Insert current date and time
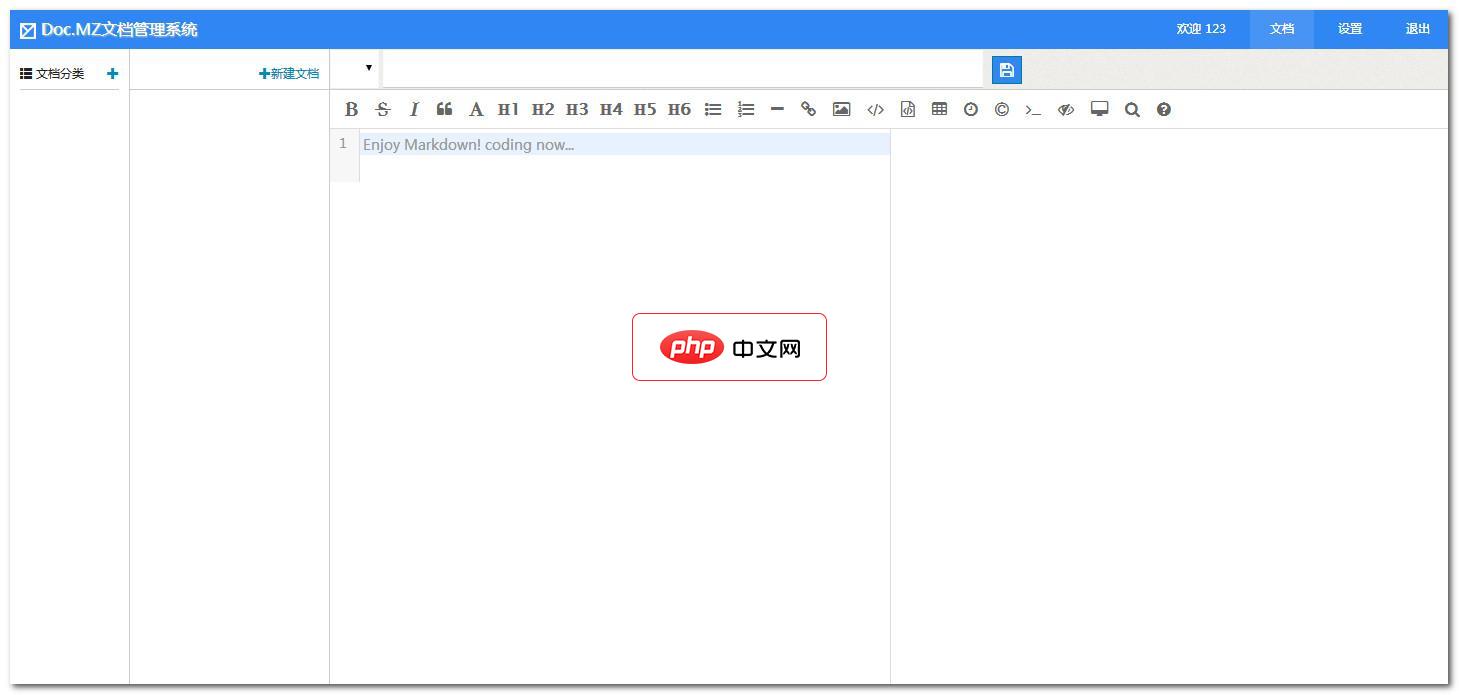 [970, 110]
